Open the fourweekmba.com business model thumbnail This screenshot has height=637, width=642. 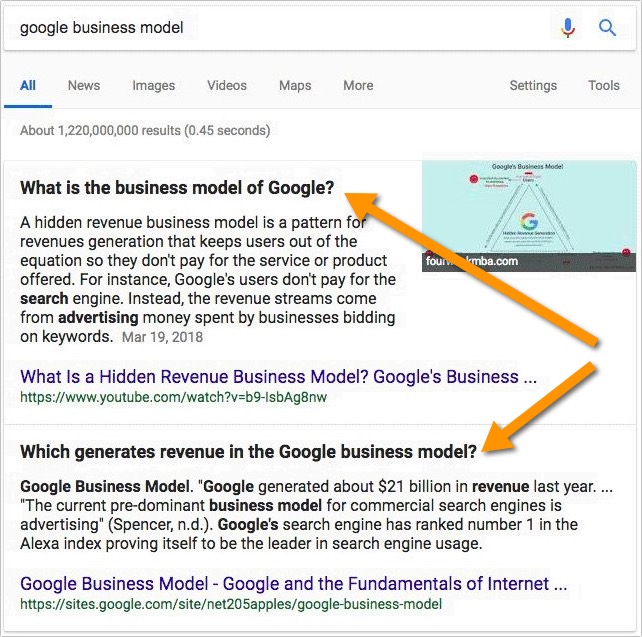528,216
